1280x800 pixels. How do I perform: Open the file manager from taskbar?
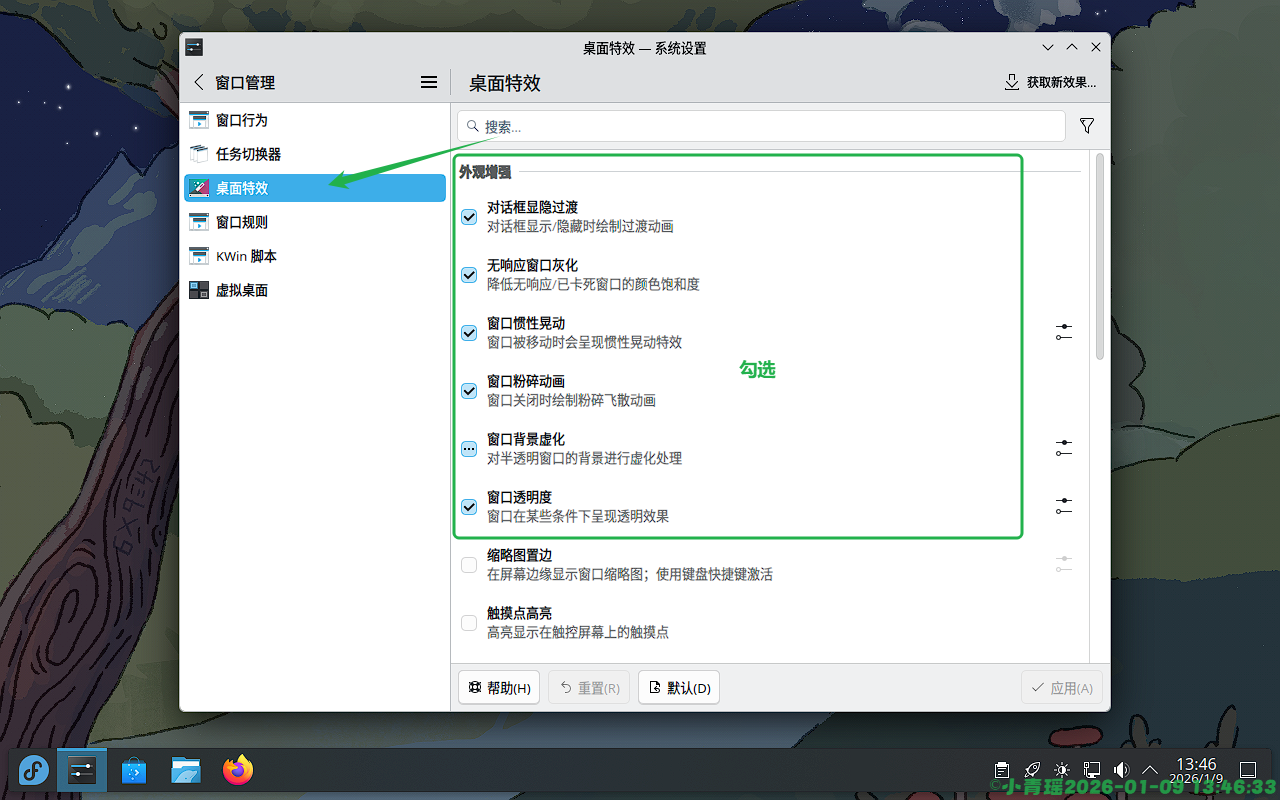coord(185,770)
